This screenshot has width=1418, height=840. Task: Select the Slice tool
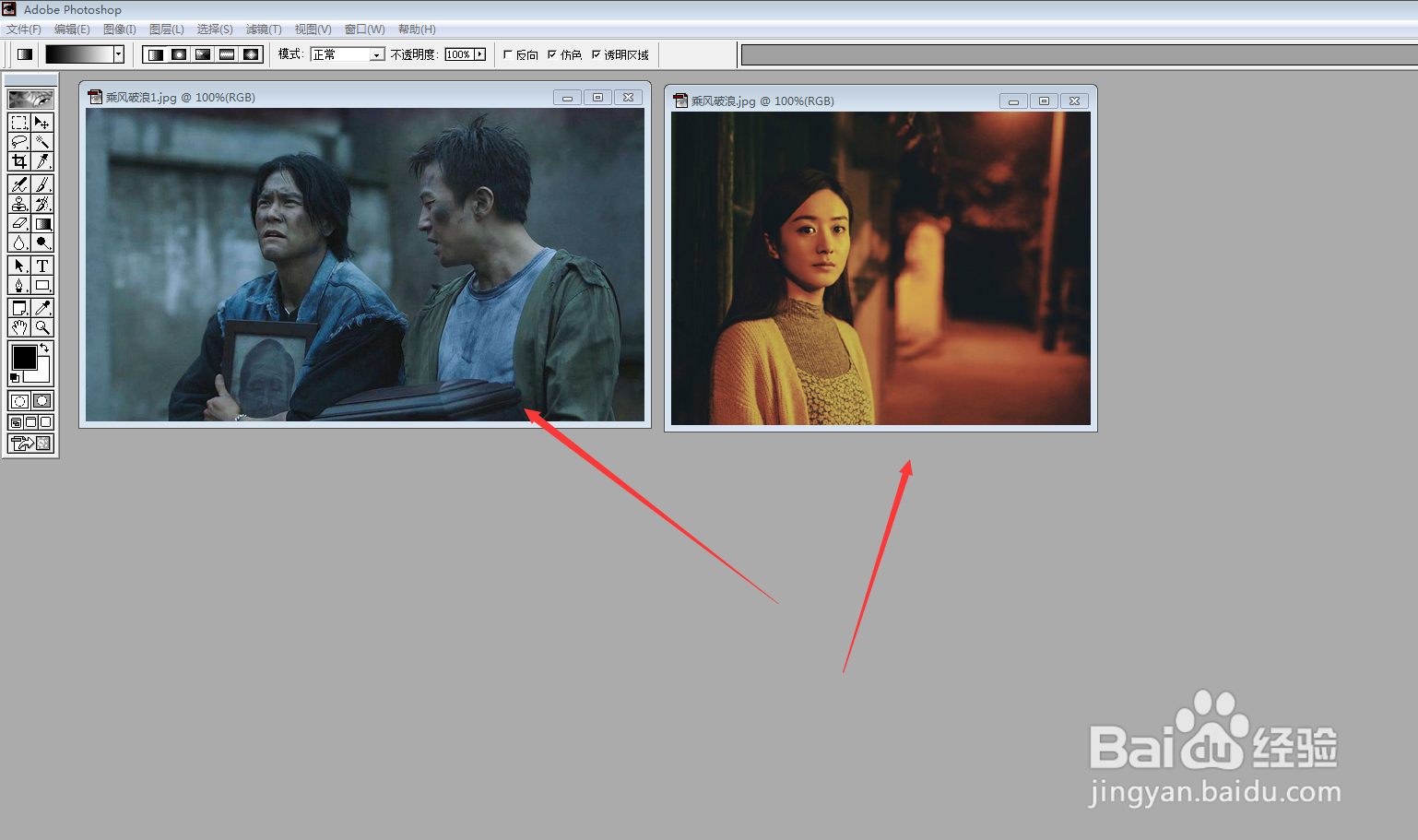[42, 161]
